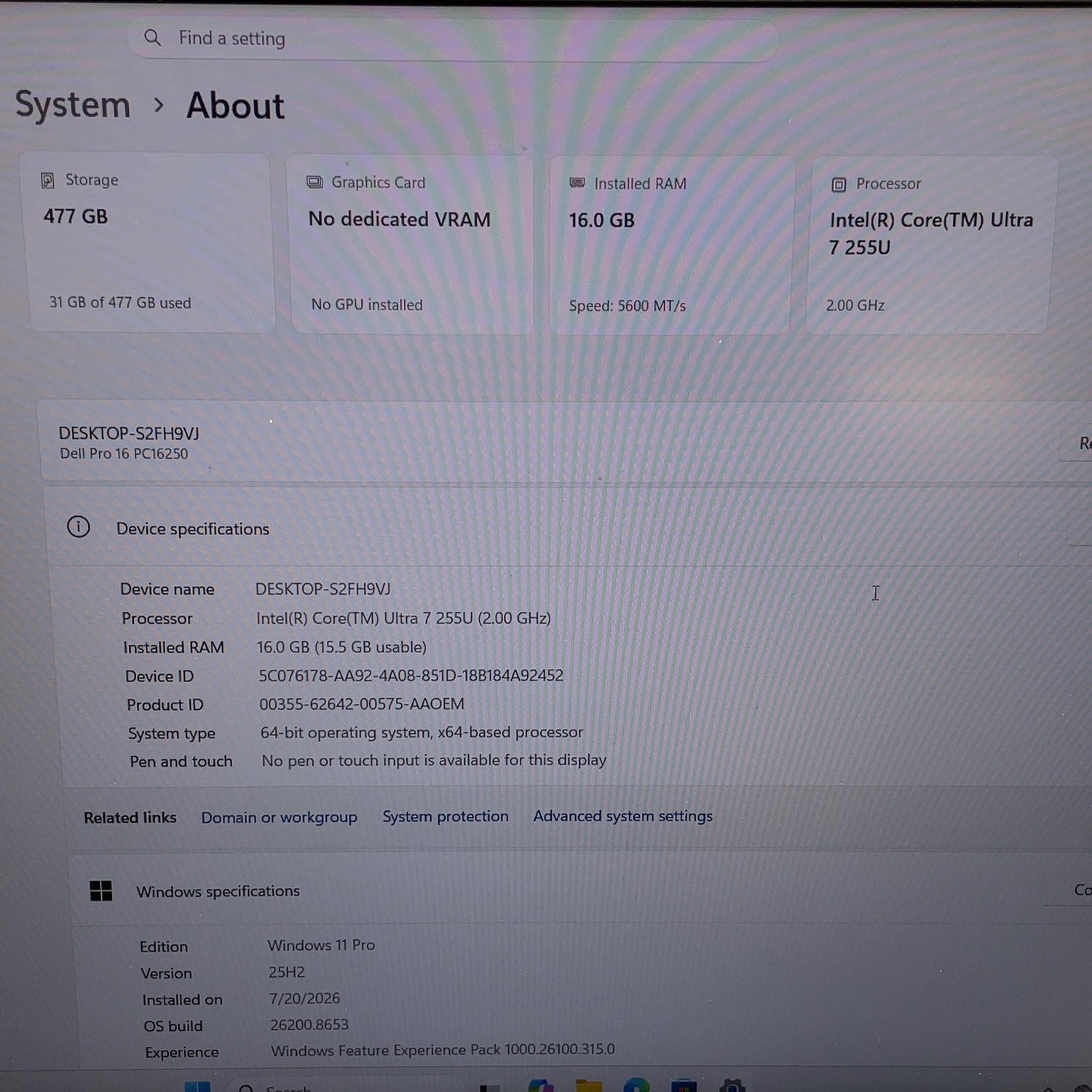The image size is (1092, 1092).
Task: Move the text cursor I-beam area in Device specifications
Action: coord(876,593)
